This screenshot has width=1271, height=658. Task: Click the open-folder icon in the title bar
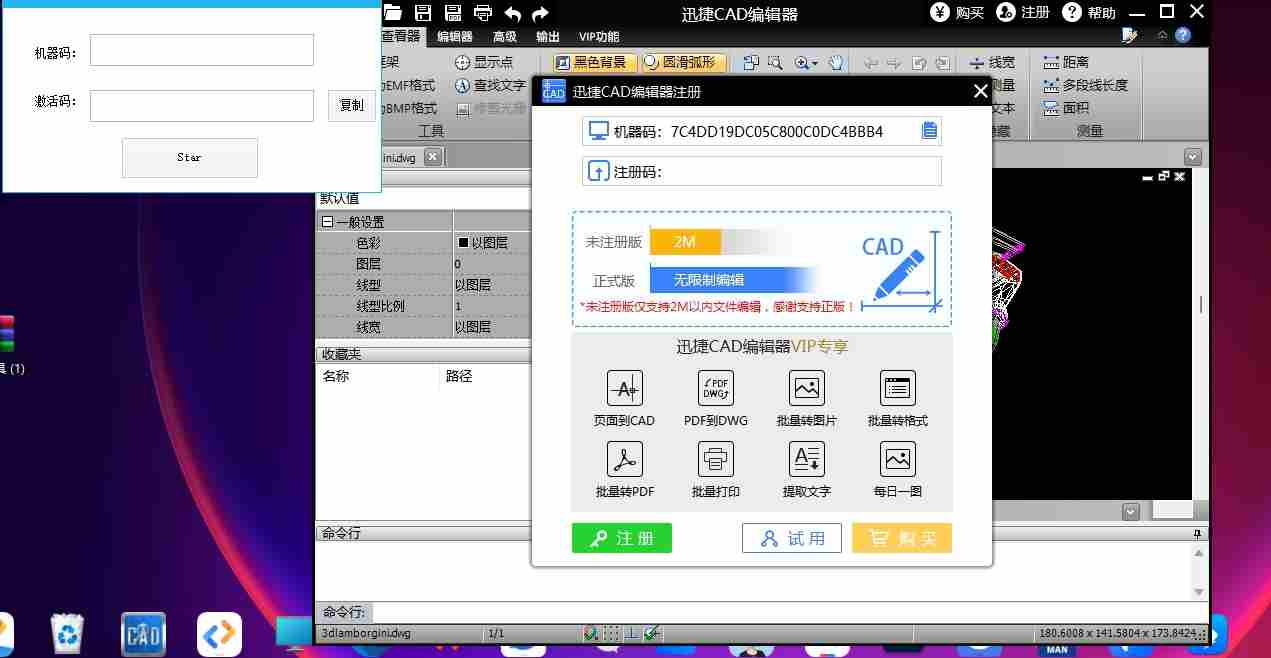pyautogui.click(x=392, y=13)
